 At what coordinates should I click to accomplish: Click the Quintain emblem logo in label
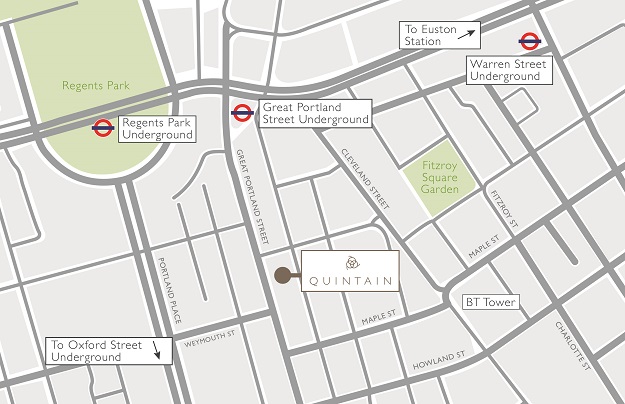[352, 263]
